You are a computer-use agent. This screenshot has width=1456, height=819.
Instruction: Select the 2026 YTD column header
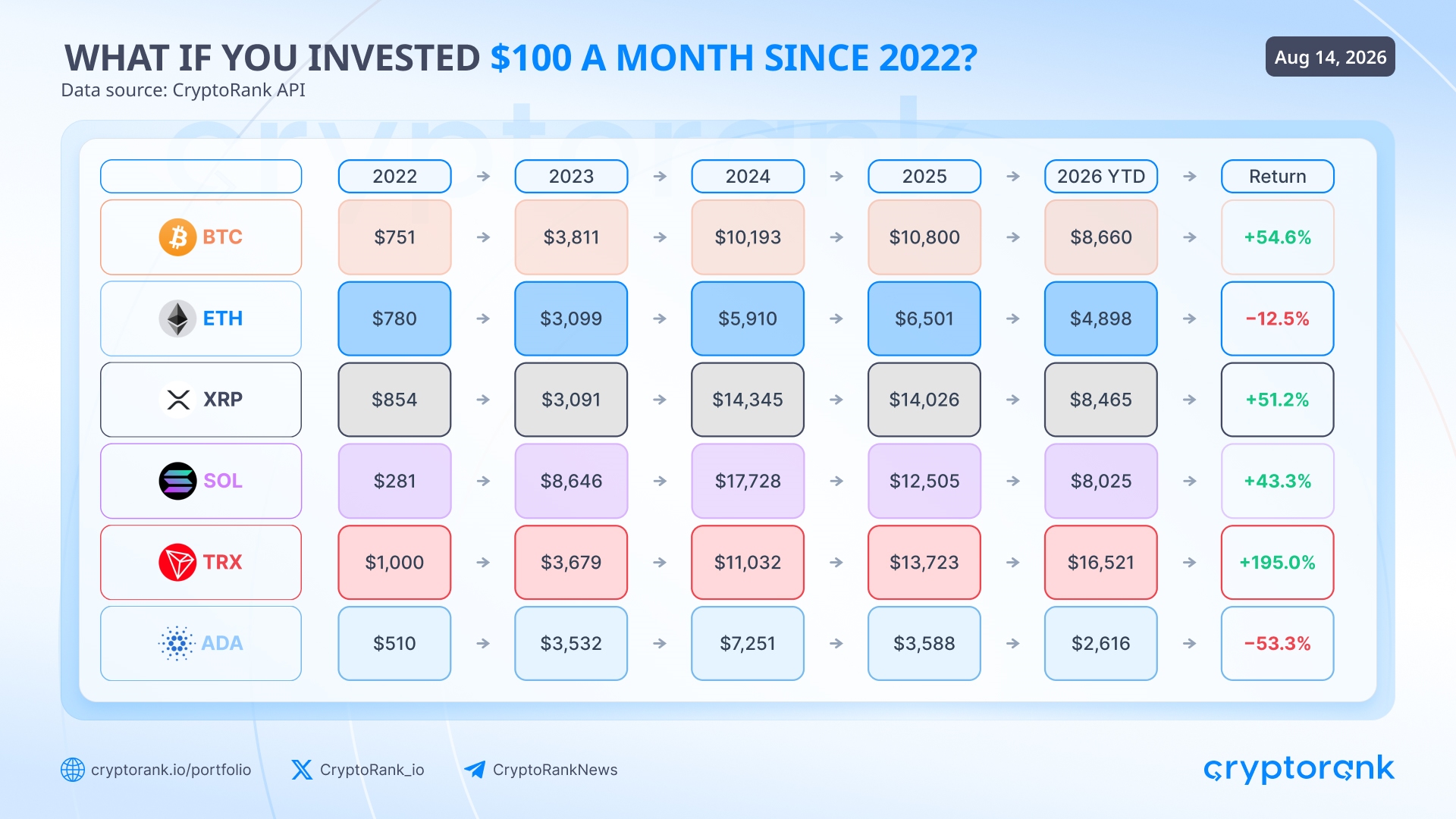[1101, 176]
